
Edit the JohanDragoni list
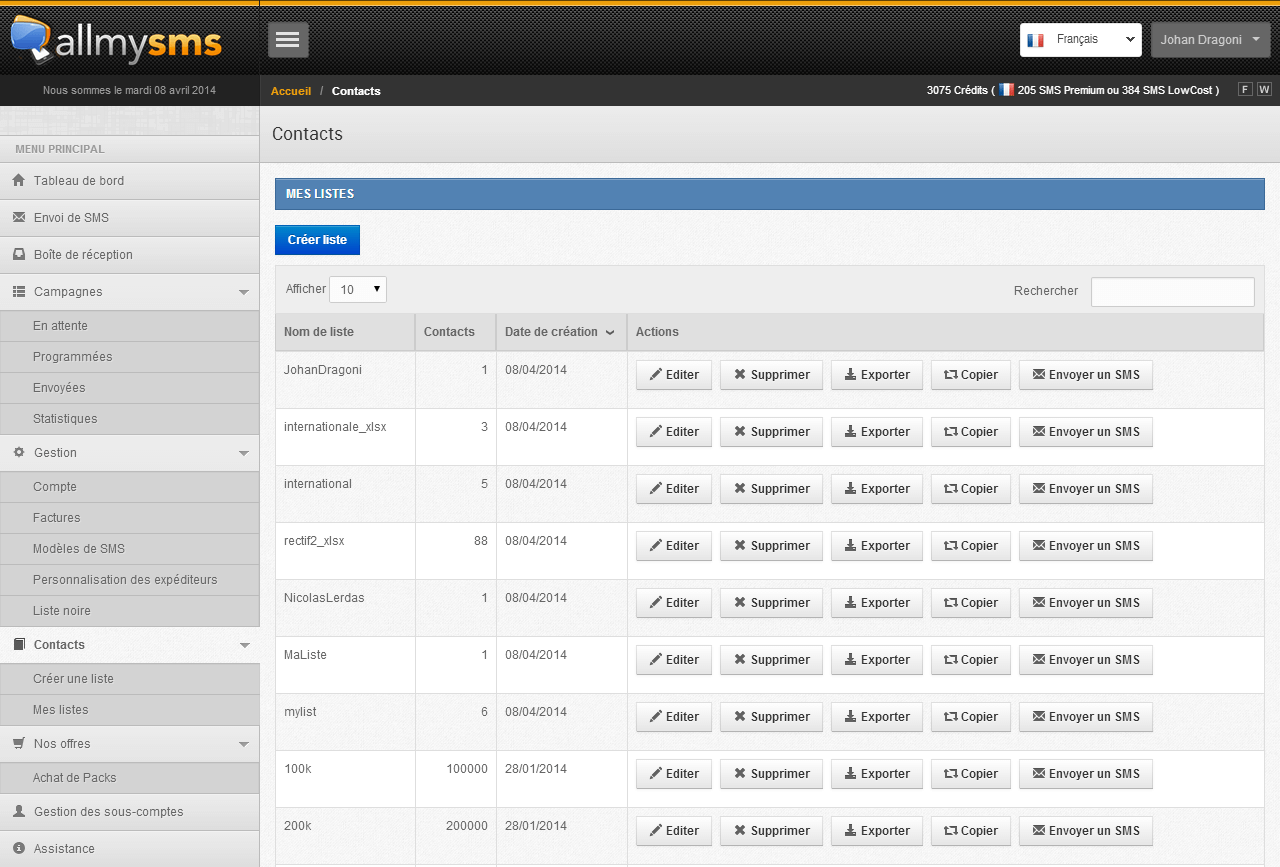click(674, 375)
